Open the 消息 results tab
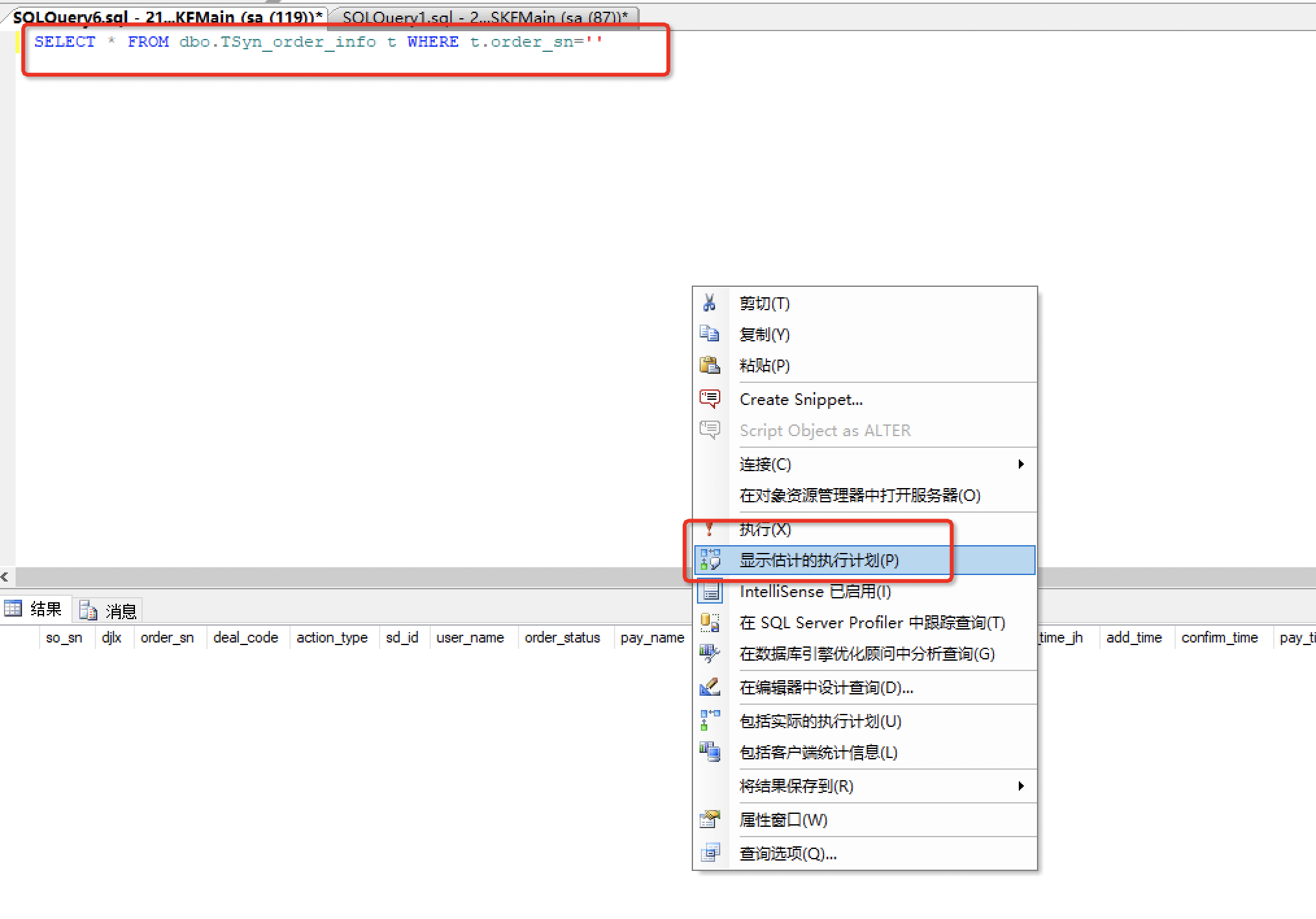The image size is (1316, 919). coord(108,610)
